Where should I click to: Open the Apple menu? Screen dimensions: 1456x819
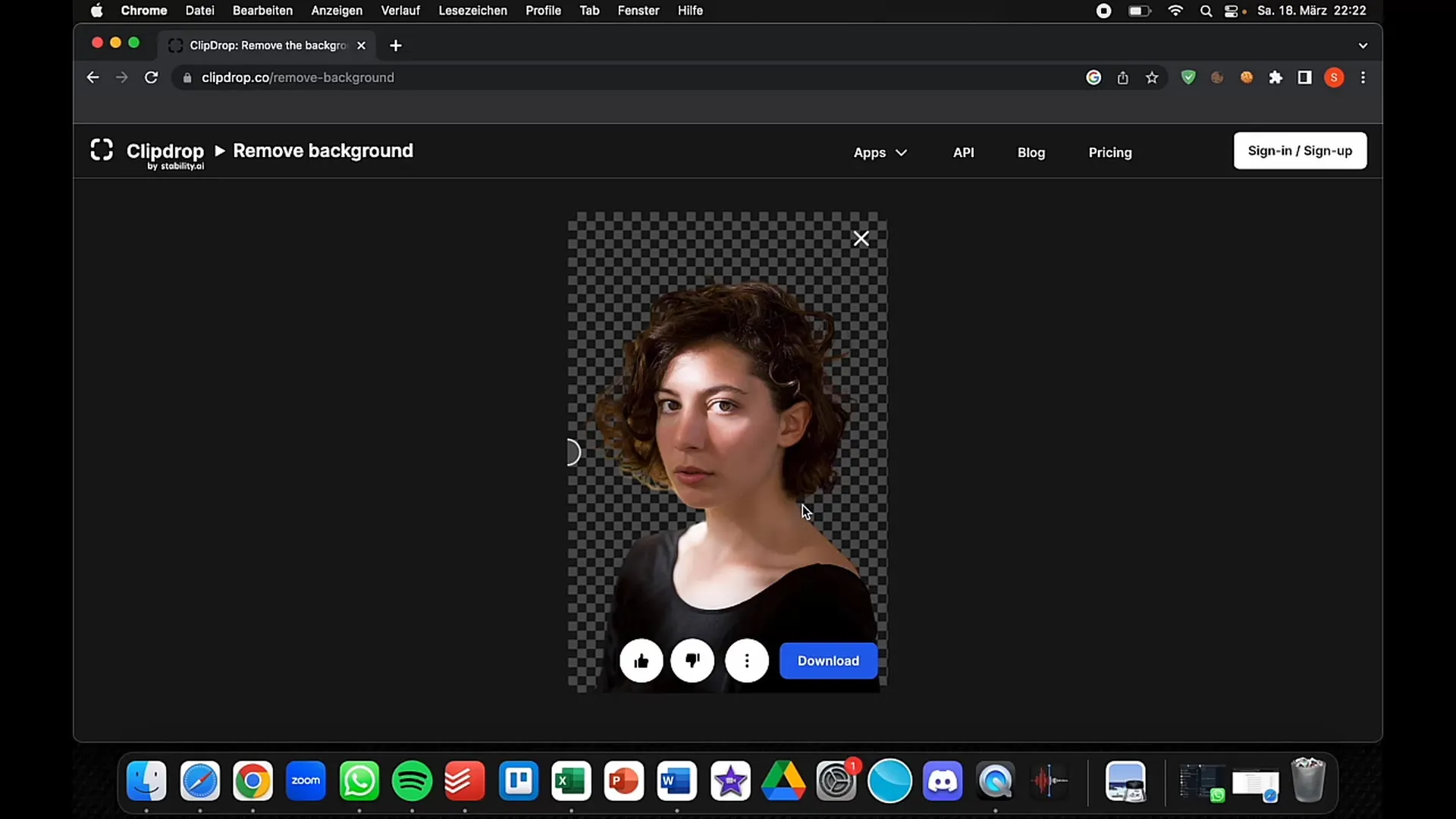point(96,11)
